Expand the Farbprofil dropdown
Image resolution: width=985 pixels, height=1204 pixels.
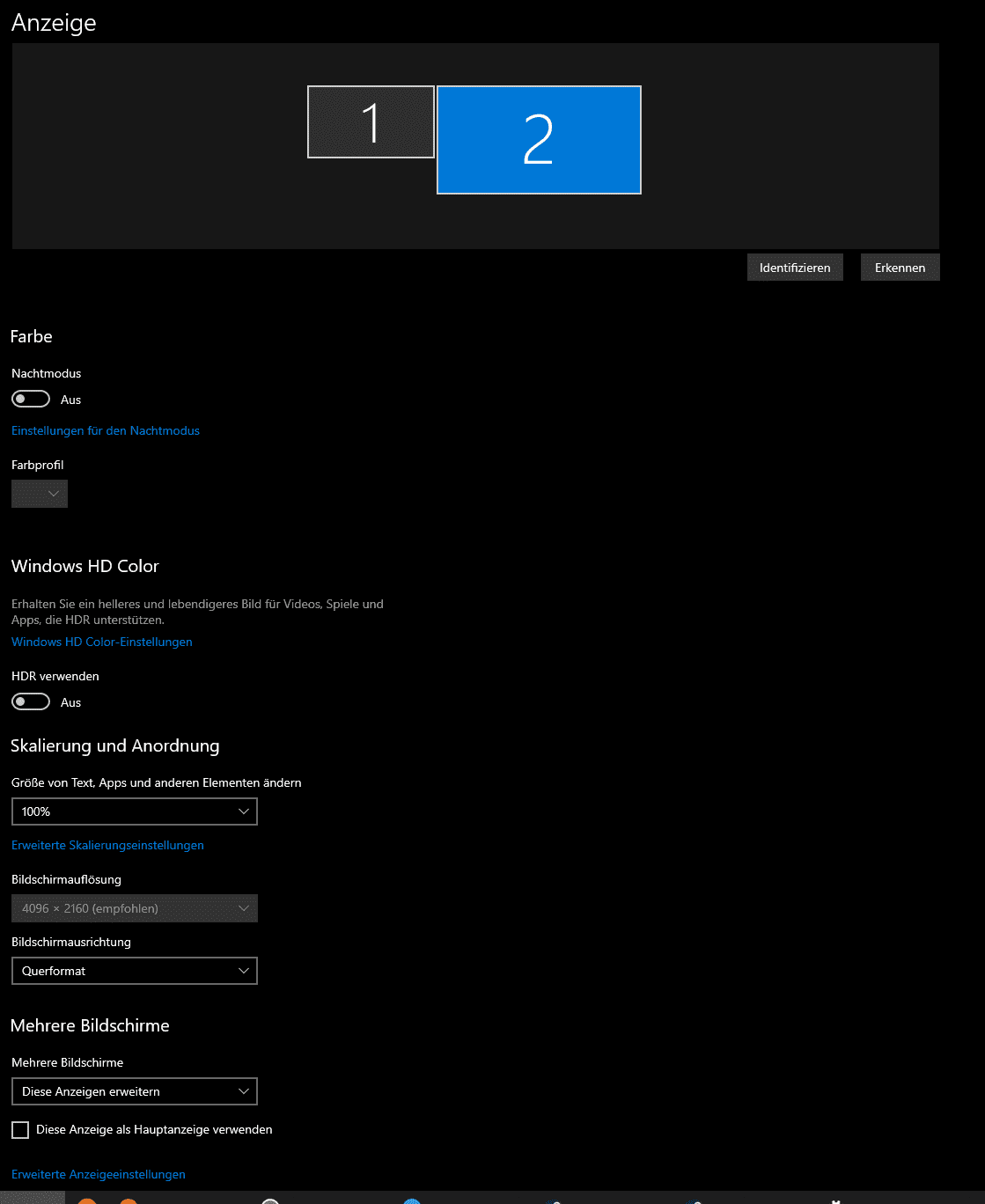click(40, 494)
